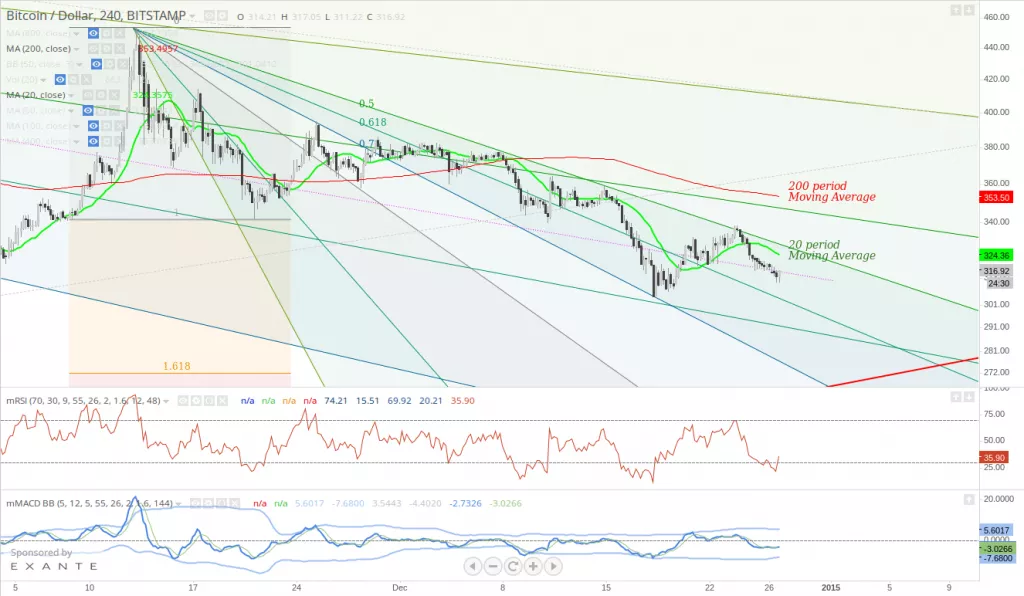Toggle visibility of MA (800, close)
Screen dimensions: 1024x596
(x=92, y=32)
